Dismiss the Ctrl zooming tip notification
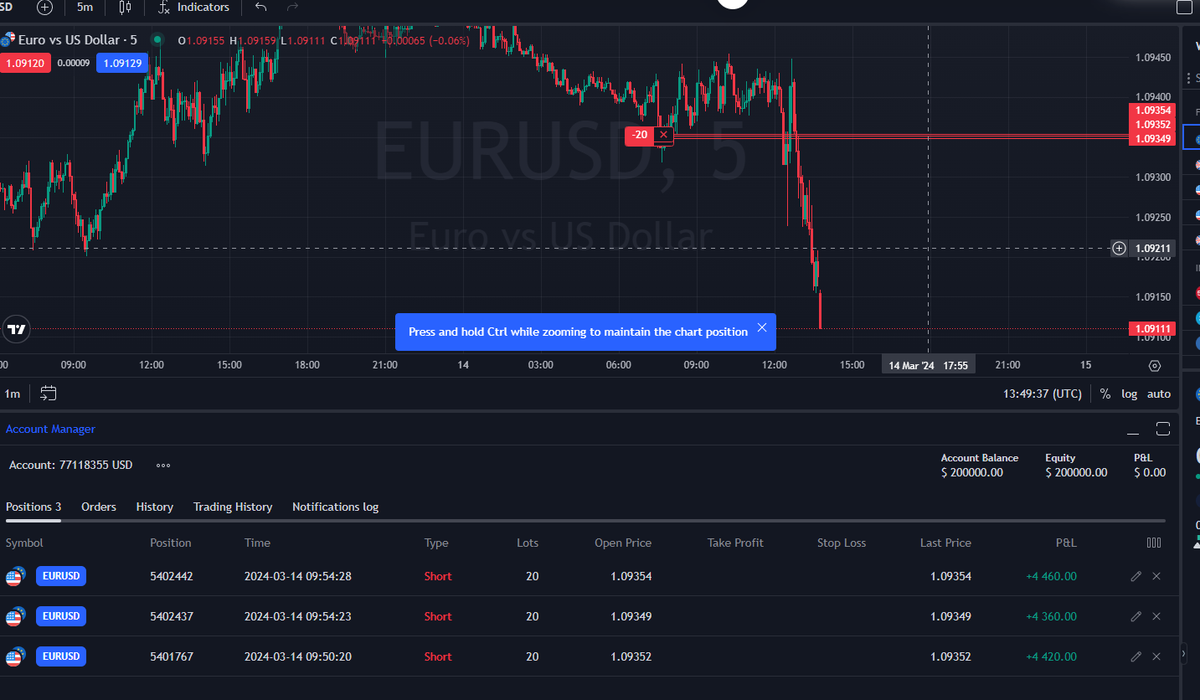Image resolution: width=1200 pixels, height=700 pixels. 762,328
